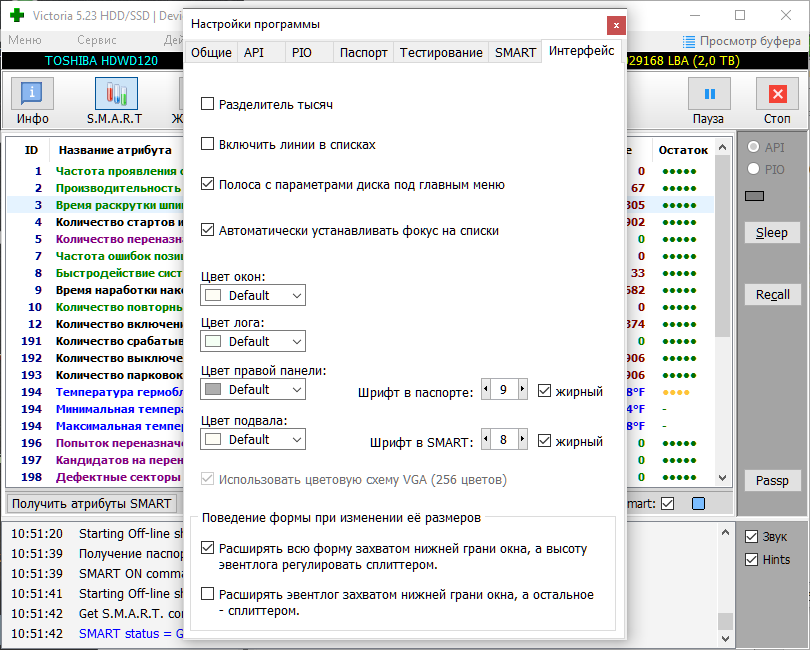Decrease Шрифт в SMART font size
The width and height of the screenshot is (810, 650).
click(486, 439)
